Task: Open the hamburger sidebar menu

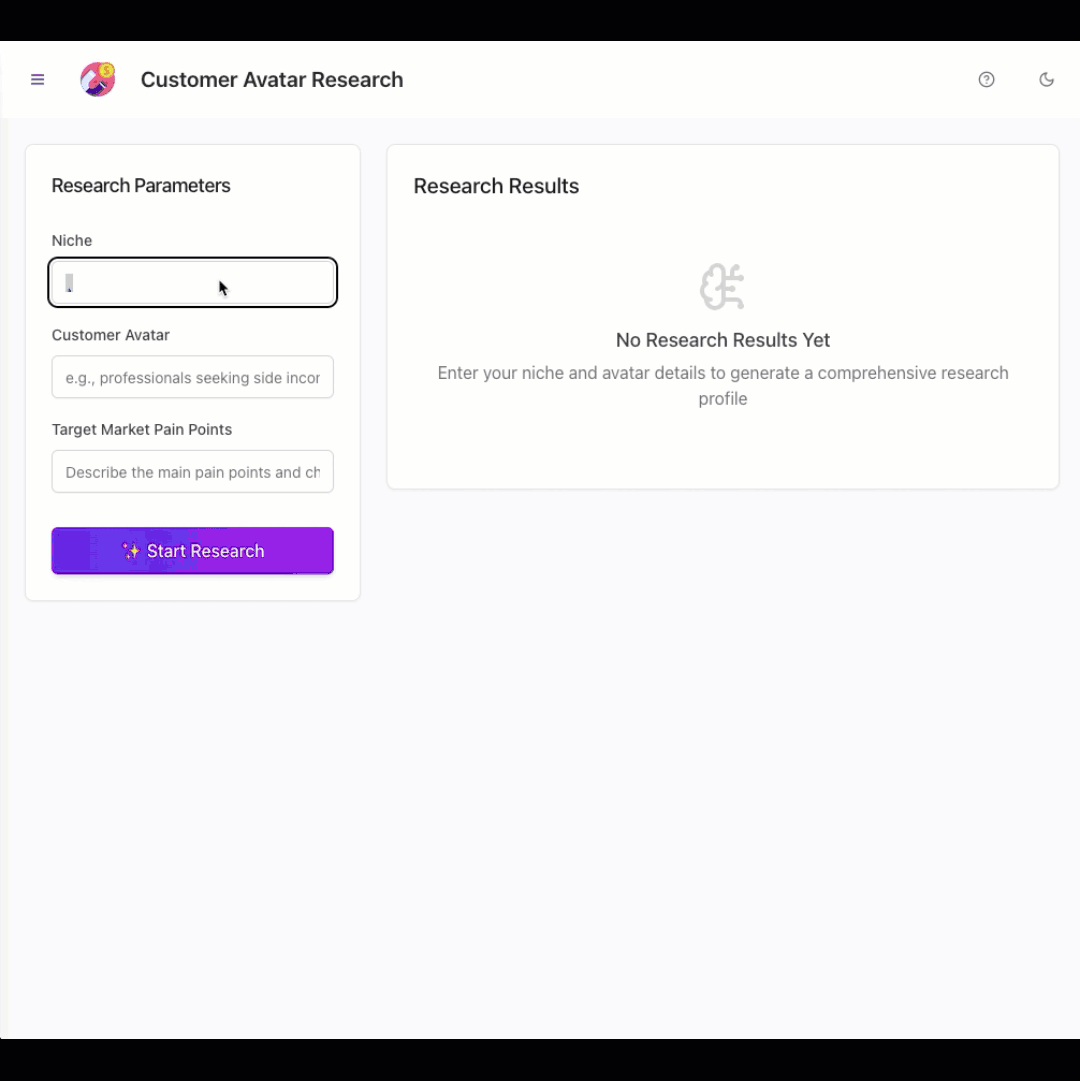Action: [x=37, y=79]
